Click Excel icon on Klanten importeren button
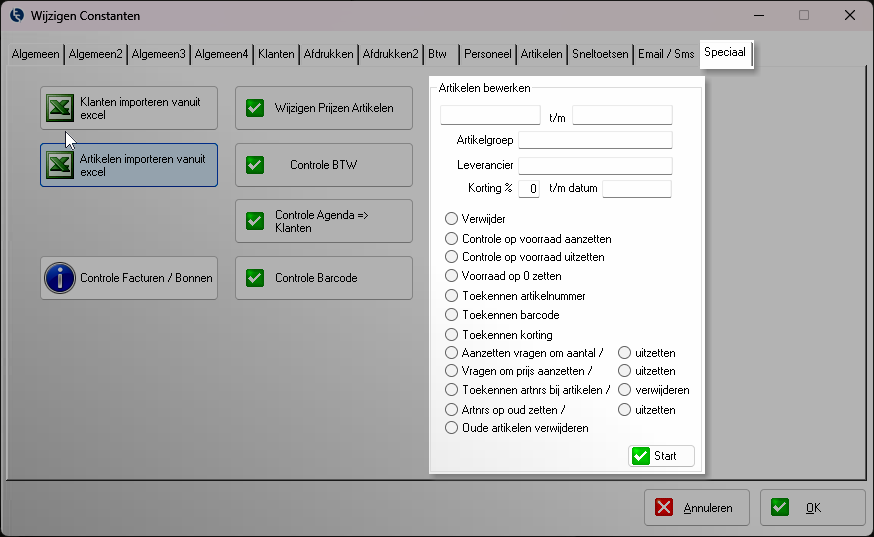Screen dimensions: 874x537 pos(59,108)
